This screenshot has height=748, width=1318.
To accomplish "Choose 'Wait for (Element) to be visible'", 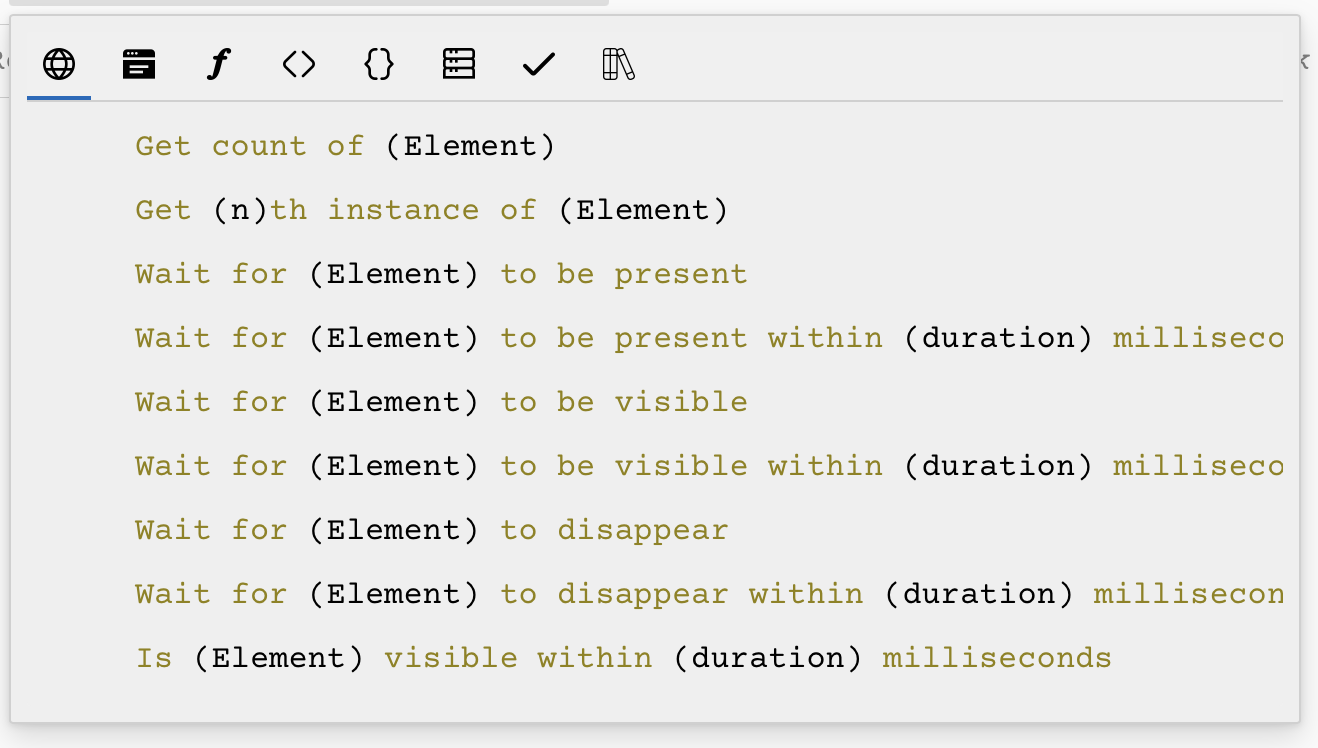I will [440, 401].
